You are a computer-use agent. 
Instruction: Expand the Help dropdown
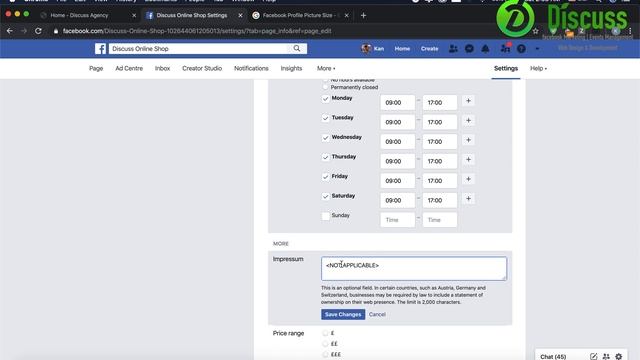click(x=538, y=69)
